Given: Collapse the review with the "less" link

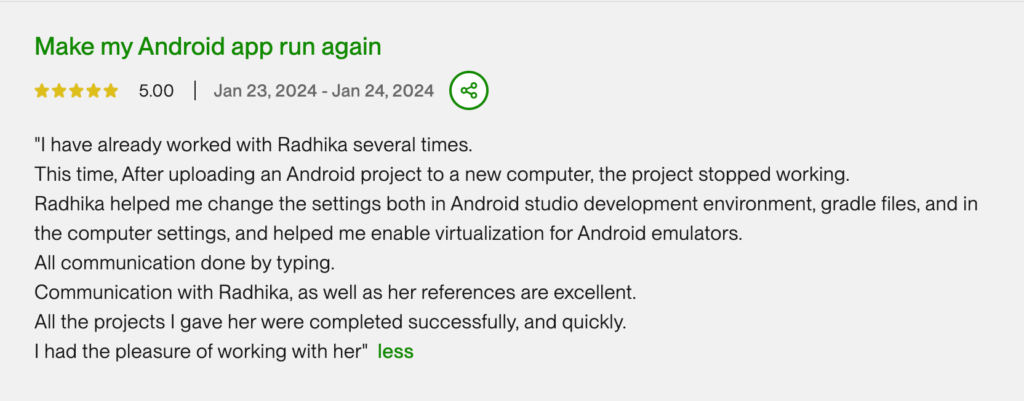Looking at the screenshot, I should point(395,351).
